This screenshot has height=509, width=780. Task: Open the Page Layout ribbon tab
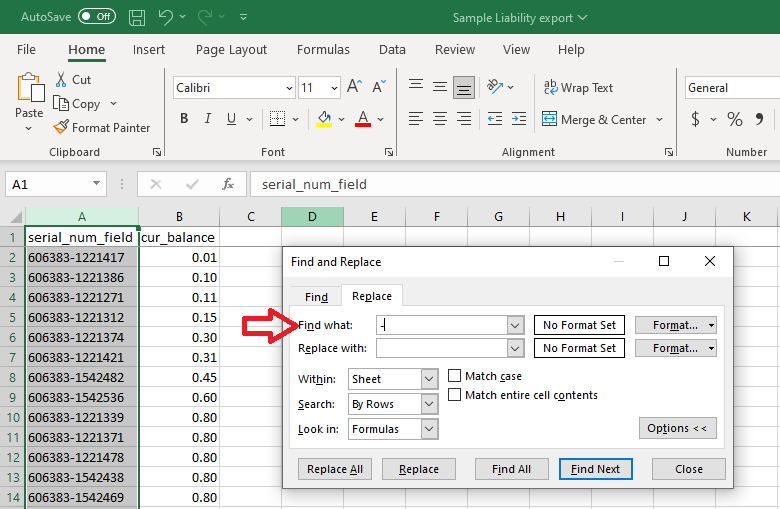pos(231,50)
